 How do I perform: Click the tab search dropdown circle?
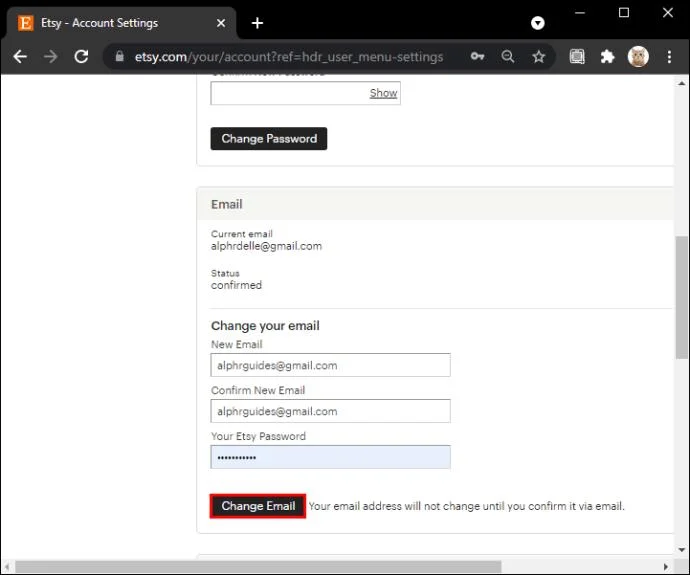click(538, 23)
